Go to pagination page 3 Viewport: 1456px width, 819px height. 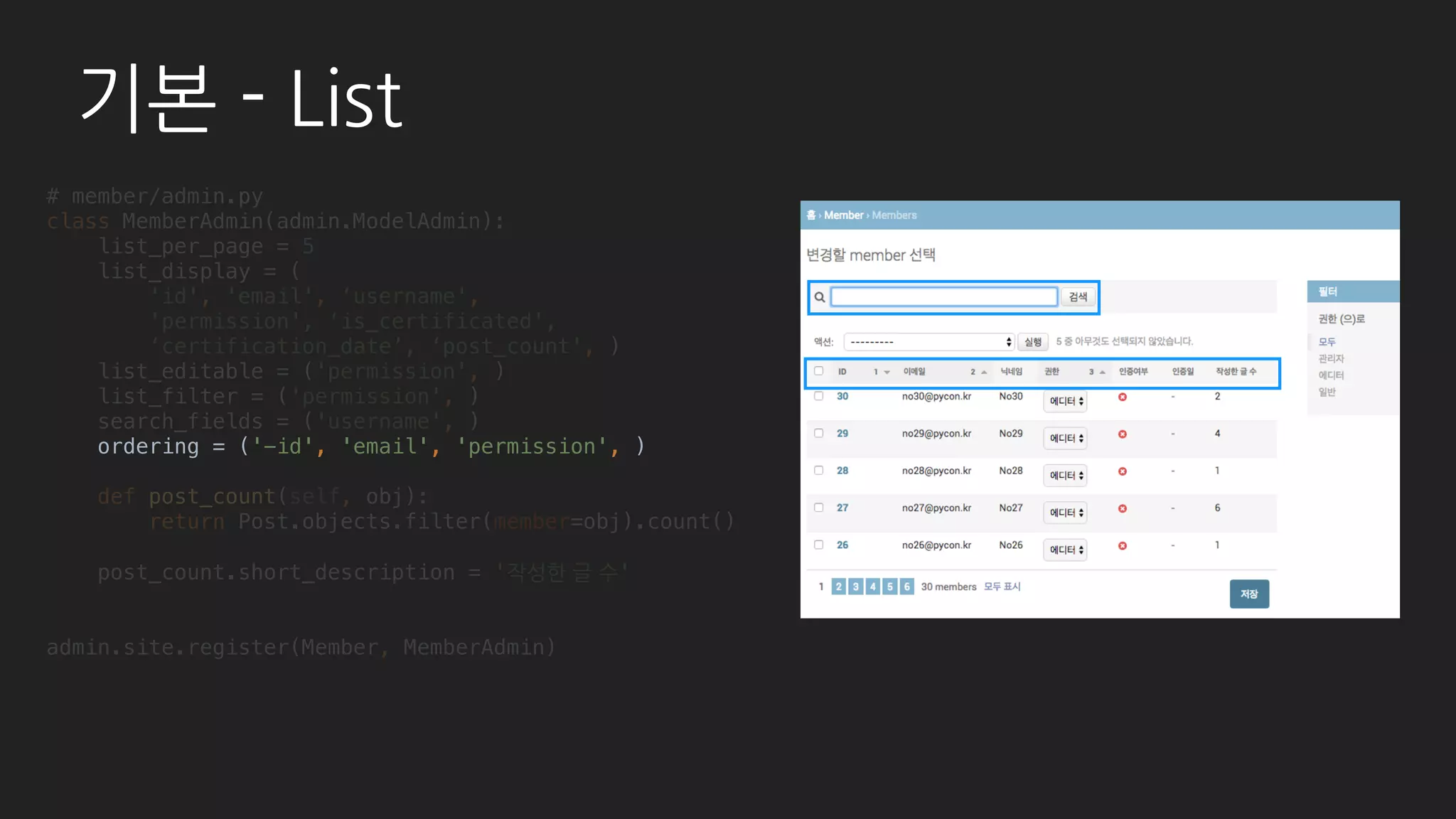[855, 587]
